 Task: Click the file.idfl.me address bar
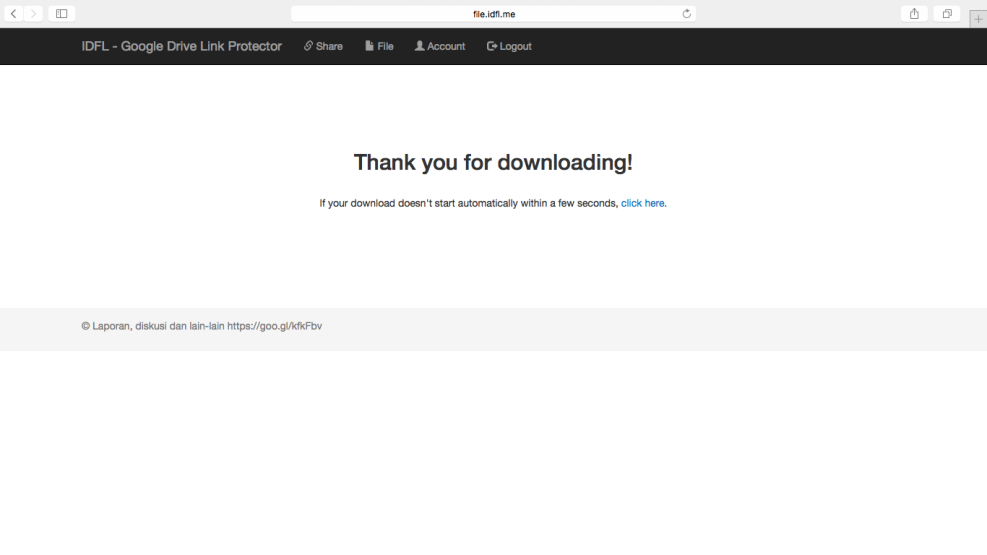point(494,14)
